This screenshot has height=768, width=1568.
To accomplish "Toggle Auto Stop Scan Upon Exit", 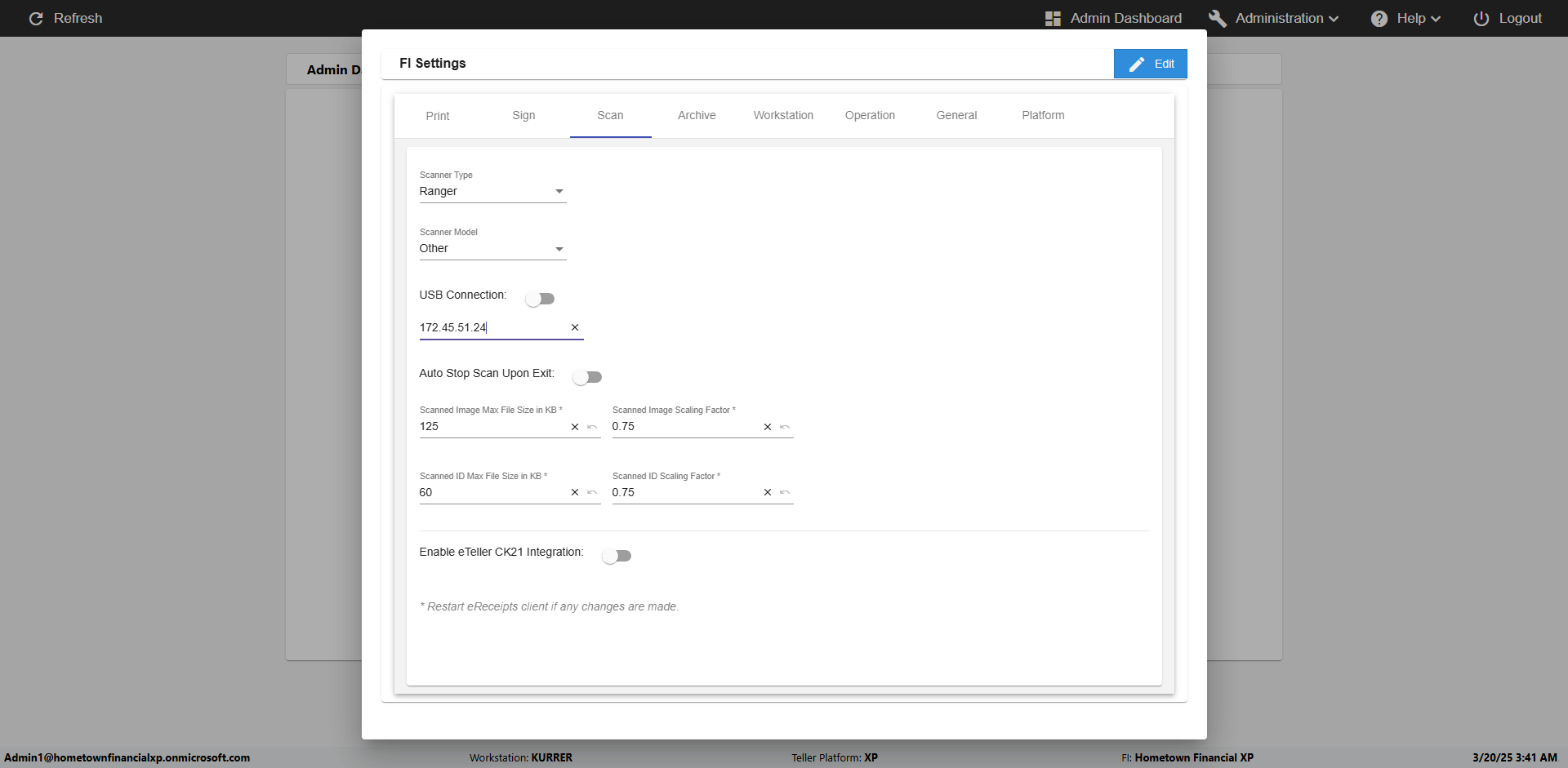I will tap(587, 377).
